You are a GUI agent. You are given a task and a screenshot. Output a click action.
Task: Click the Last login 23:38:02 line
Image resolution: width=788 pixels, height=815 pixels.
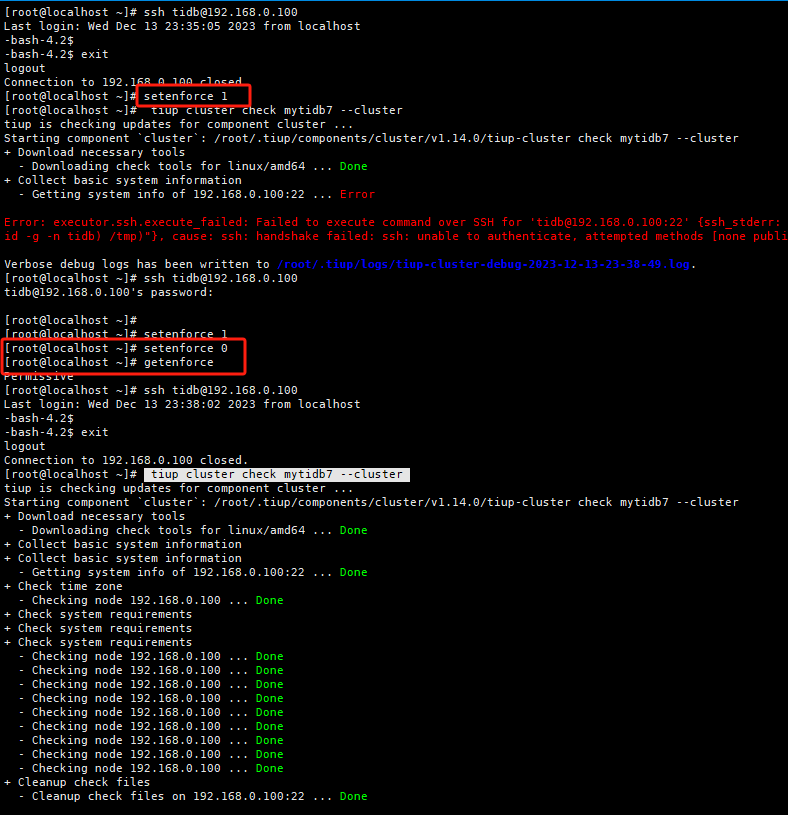click(x=182, y=404)
